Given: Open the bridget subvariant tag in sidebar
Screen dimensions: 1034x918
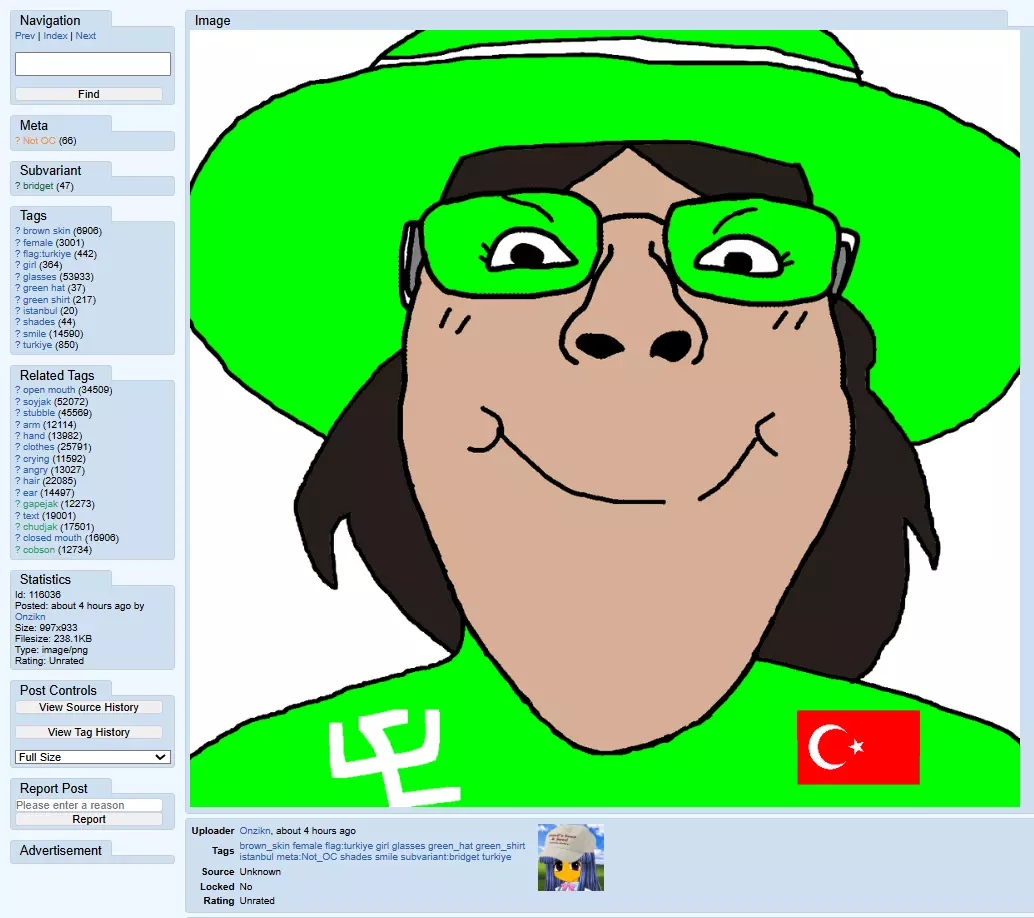Looking at the screenshot, I should 38,186.
